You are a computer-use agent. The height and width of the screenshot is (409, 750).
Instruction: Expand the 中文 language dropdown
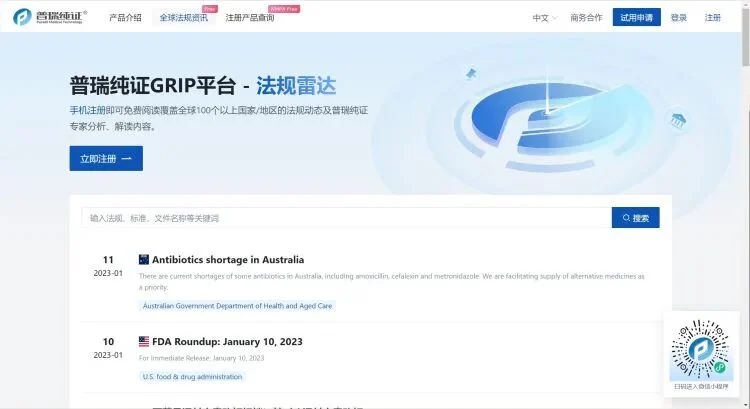coord(545,18)
